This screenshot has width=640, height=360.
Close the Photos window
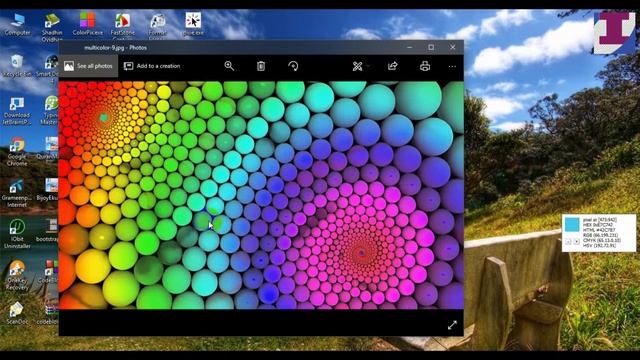click(x=453, y=47)
